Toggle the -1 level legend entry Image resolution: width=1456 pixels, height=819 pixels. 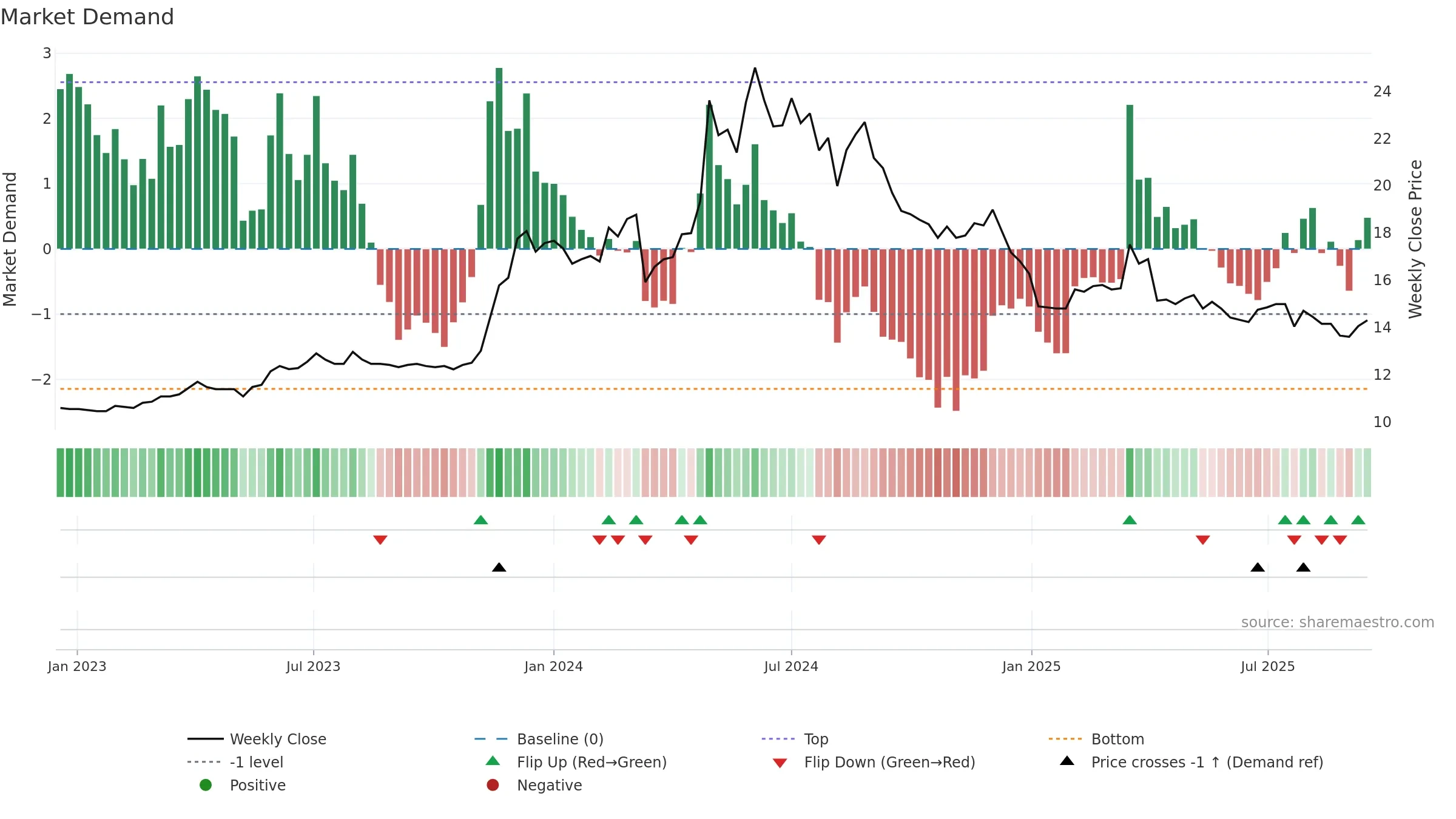coord(235,762)
